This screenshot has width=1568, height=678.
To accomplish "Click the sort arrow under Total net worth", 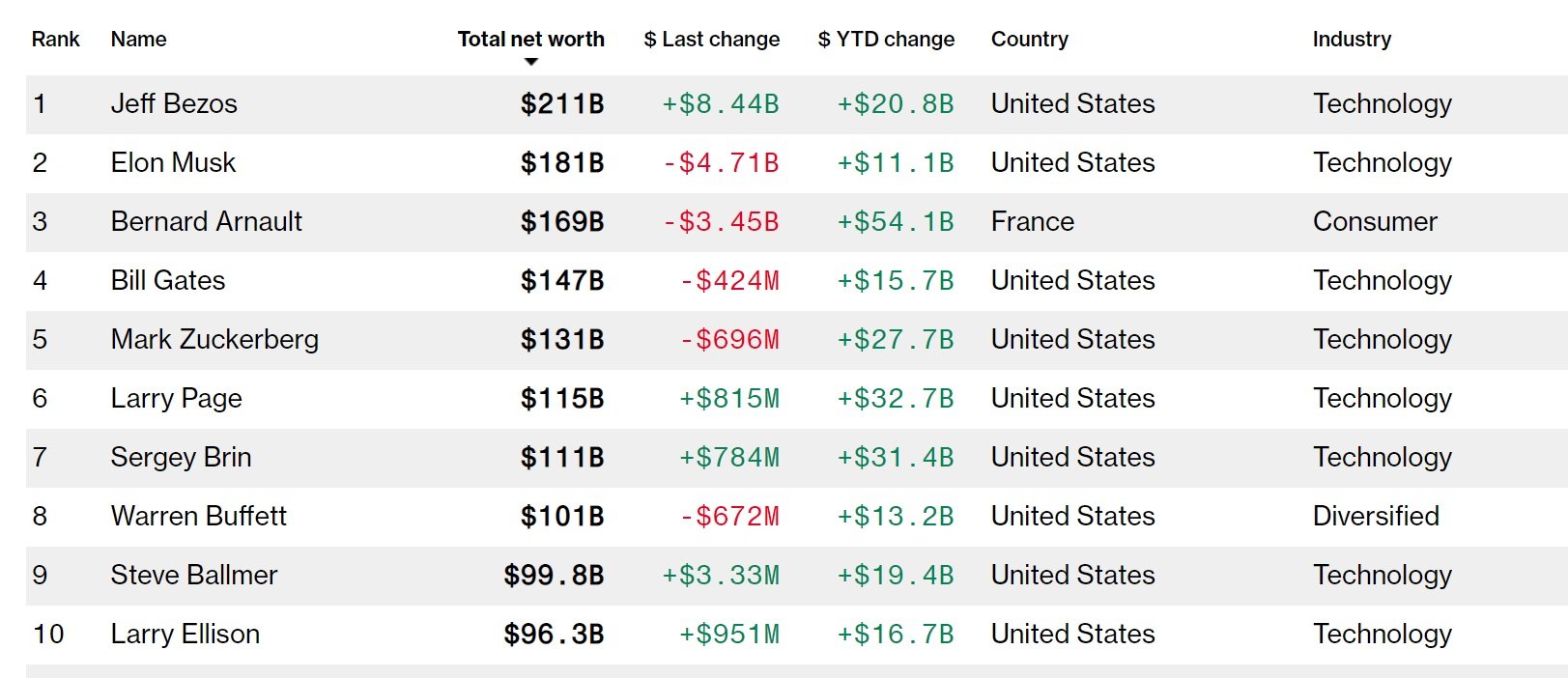I will tap(531, 62).
